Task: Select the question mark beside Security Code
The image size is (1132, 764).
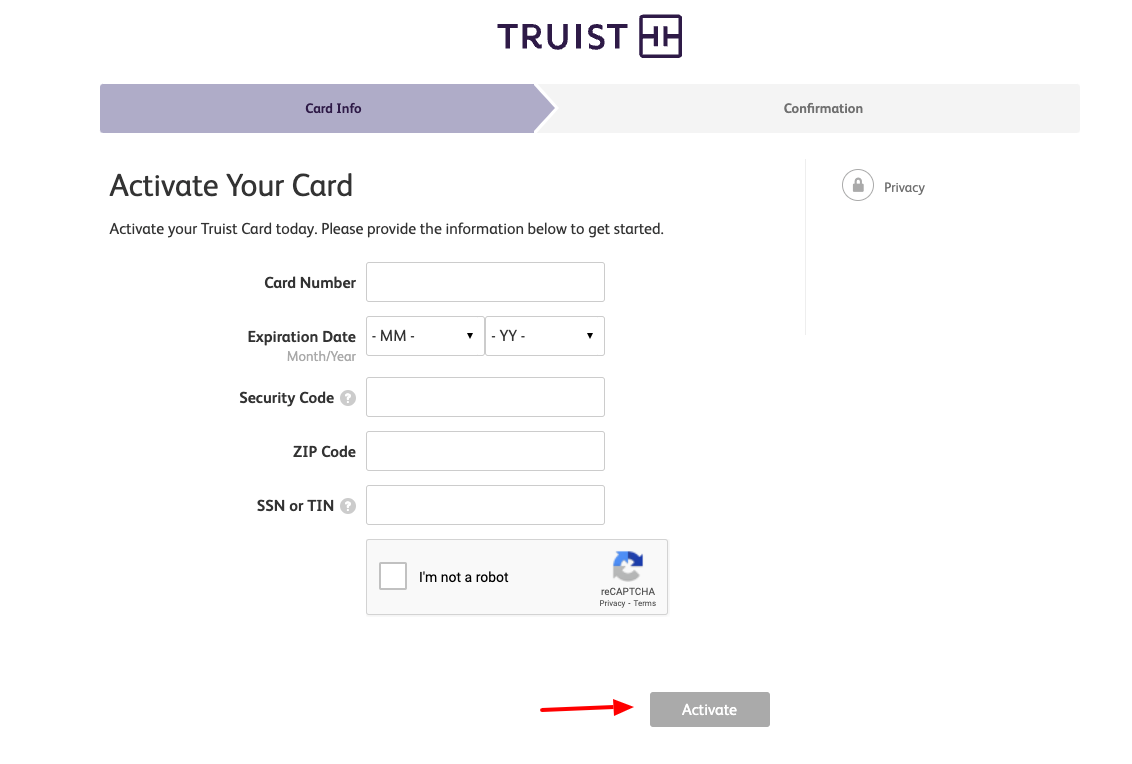Action: click(x=347, y=397)
